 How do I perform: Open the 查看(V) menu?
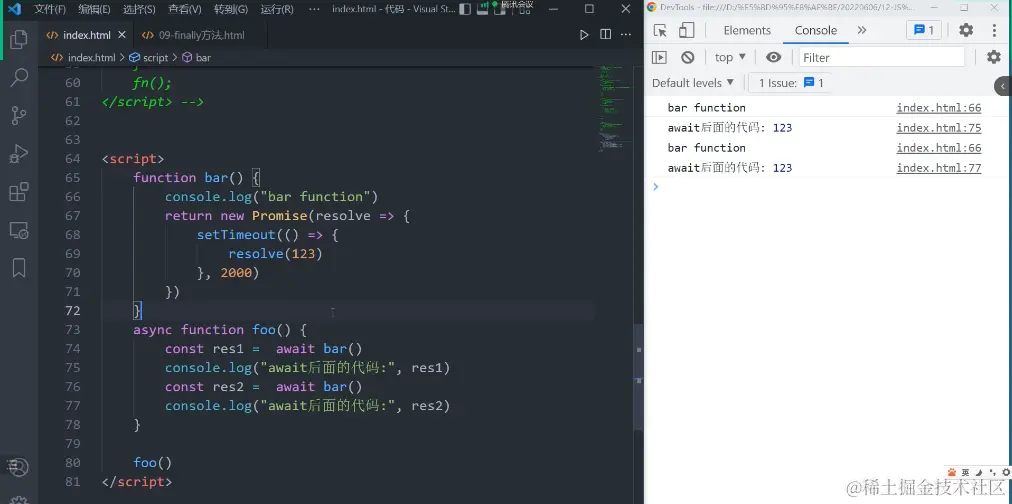[x=185, y=9]
